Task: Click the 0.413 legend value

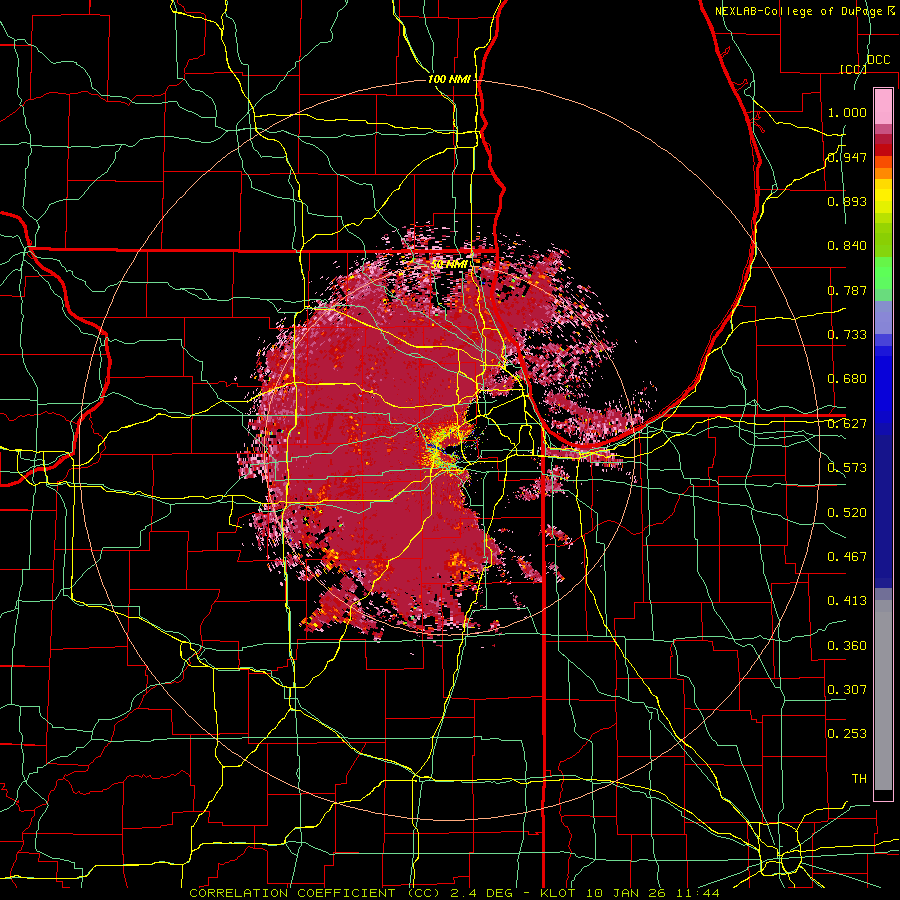Action: (x=847, y=601)
